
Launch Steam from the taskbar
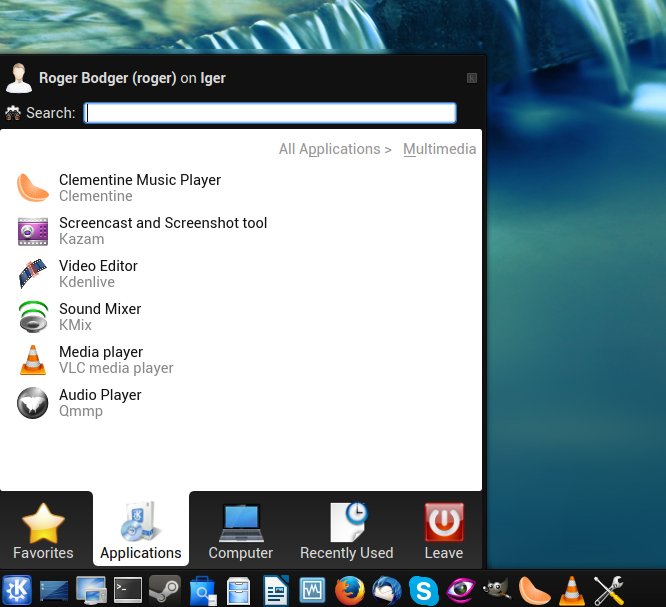(165, 590)
